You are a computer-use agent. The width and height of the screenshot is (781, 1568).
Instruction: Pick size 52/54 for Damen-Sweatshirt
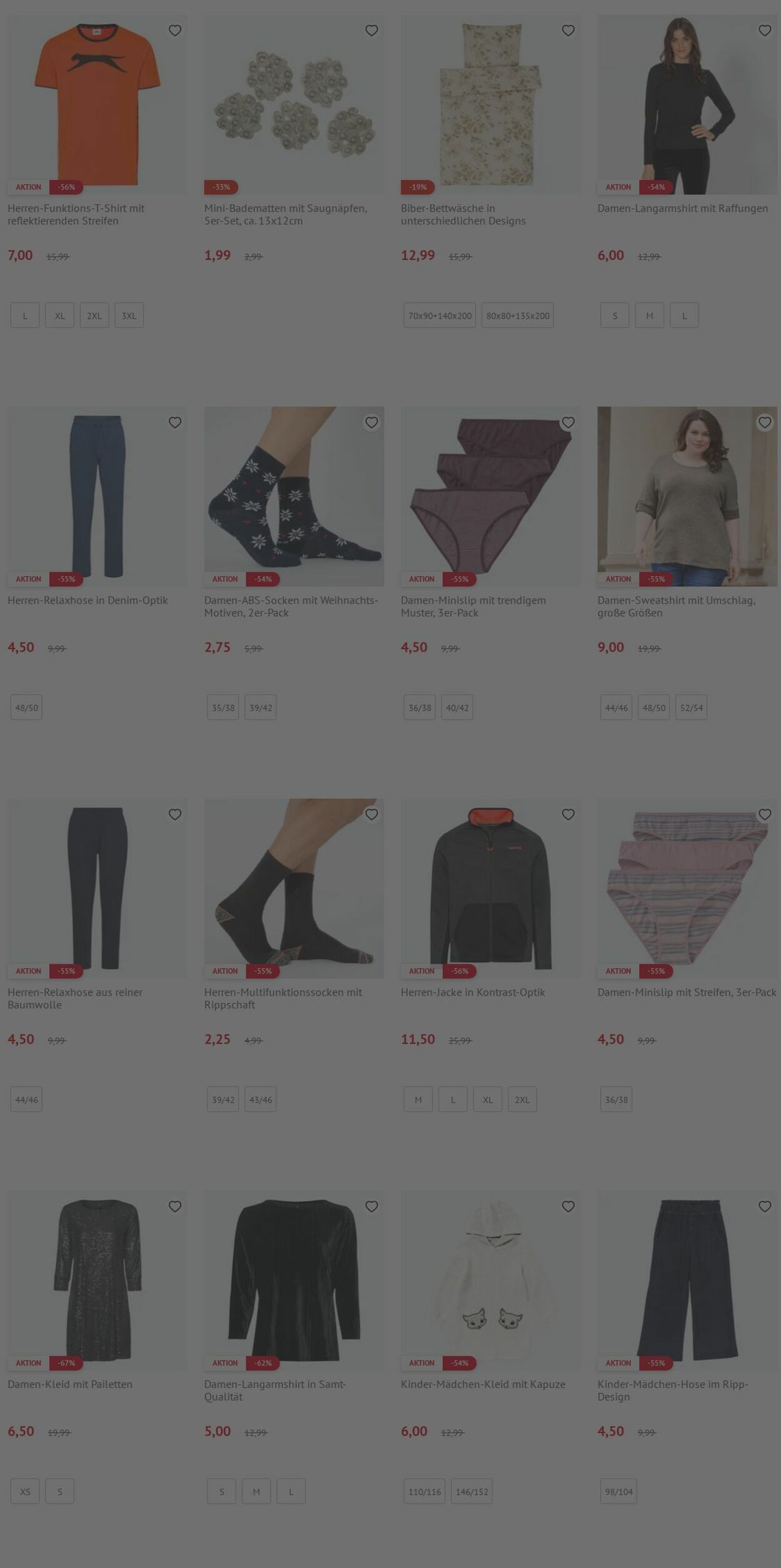691,707
